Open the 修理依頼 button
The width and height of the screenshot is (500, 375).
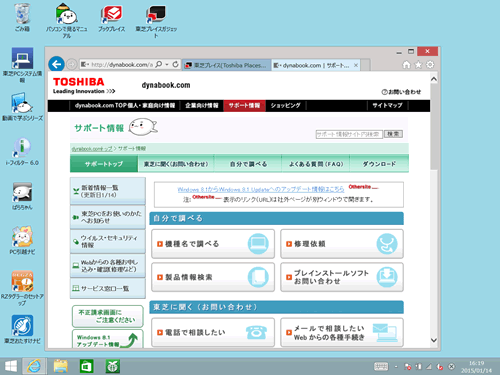coord(342,244)
